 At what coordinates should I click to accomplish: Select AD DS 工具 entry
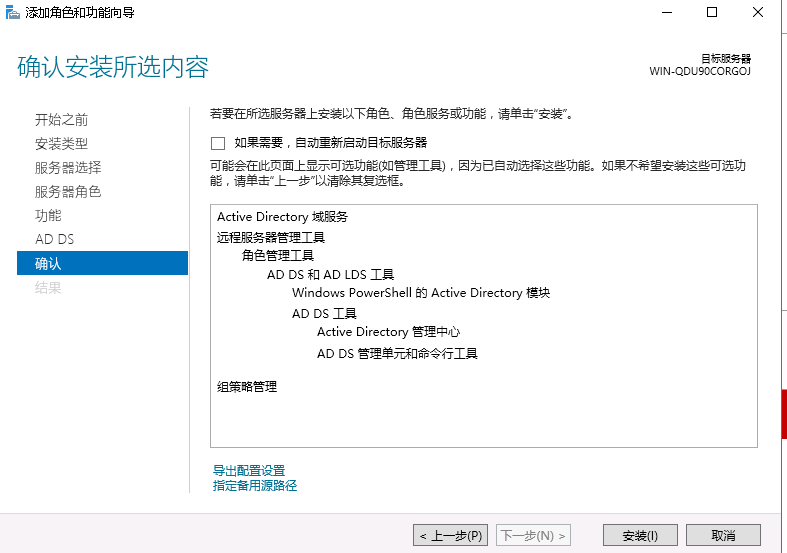(x=324, y=314)
